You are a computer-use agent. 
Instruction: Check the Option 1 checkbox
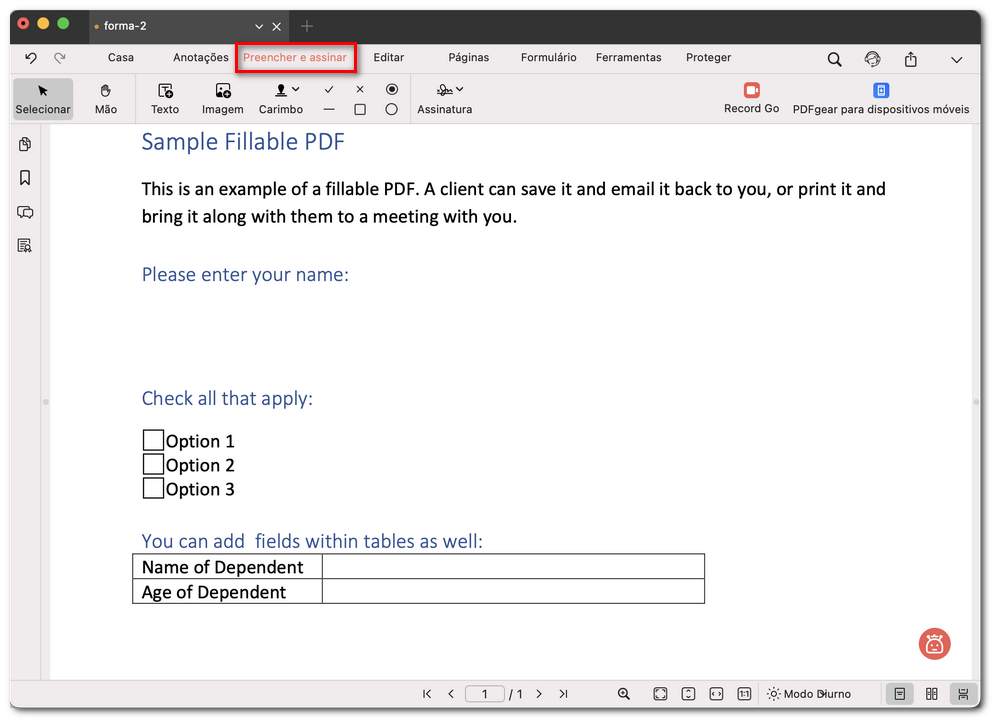(153, 440)
